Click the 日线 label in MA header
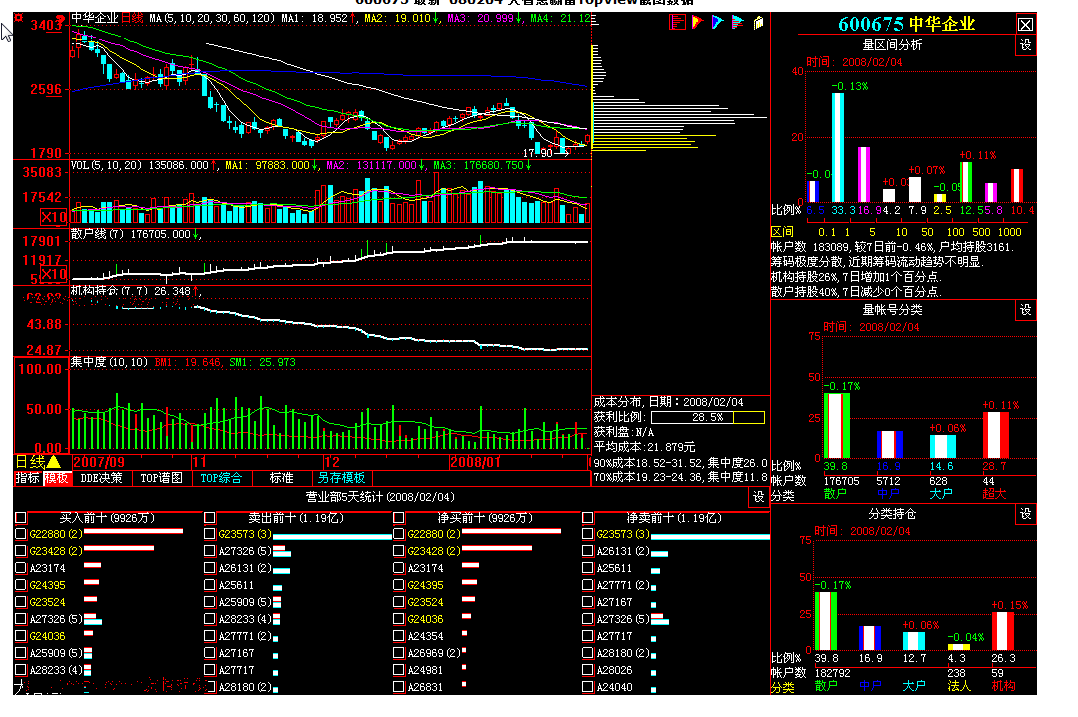The image size is (1078, 717). click(132, 18)
